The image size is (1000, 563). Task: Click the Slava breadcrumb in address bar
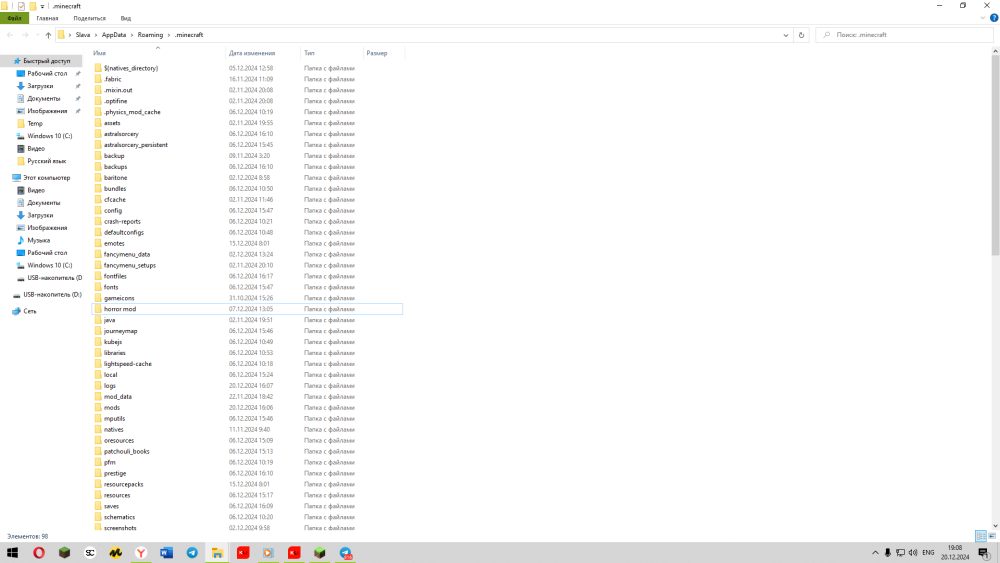coord(83,35)
